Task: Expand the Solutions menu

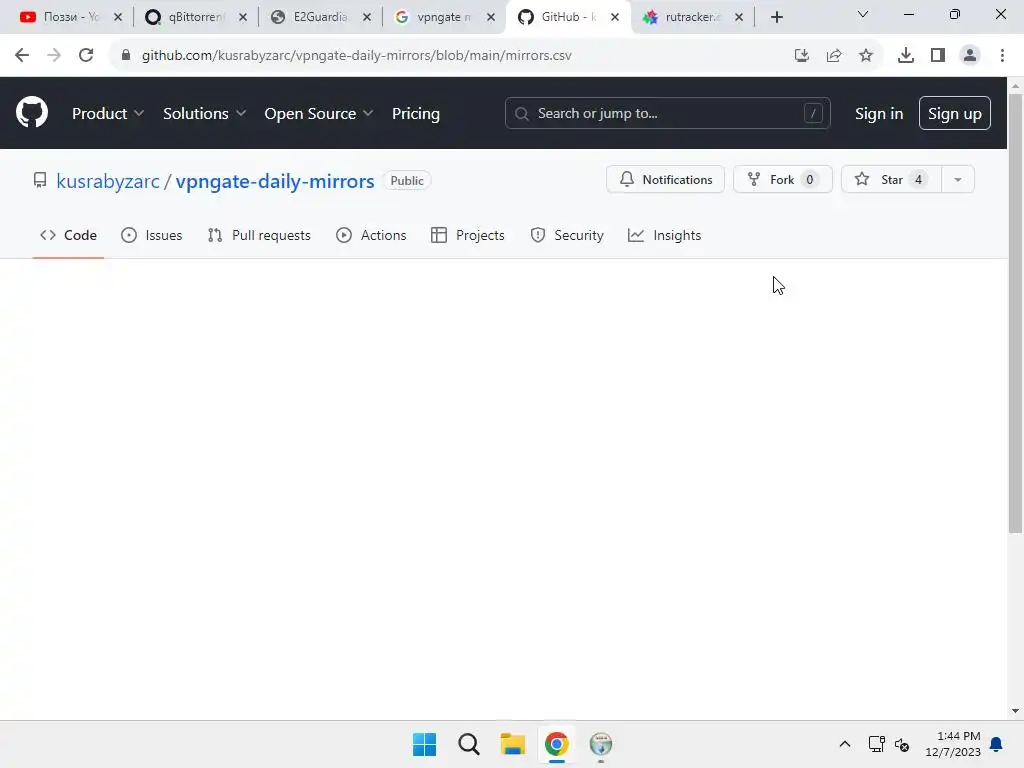Action: click(204, 114)
